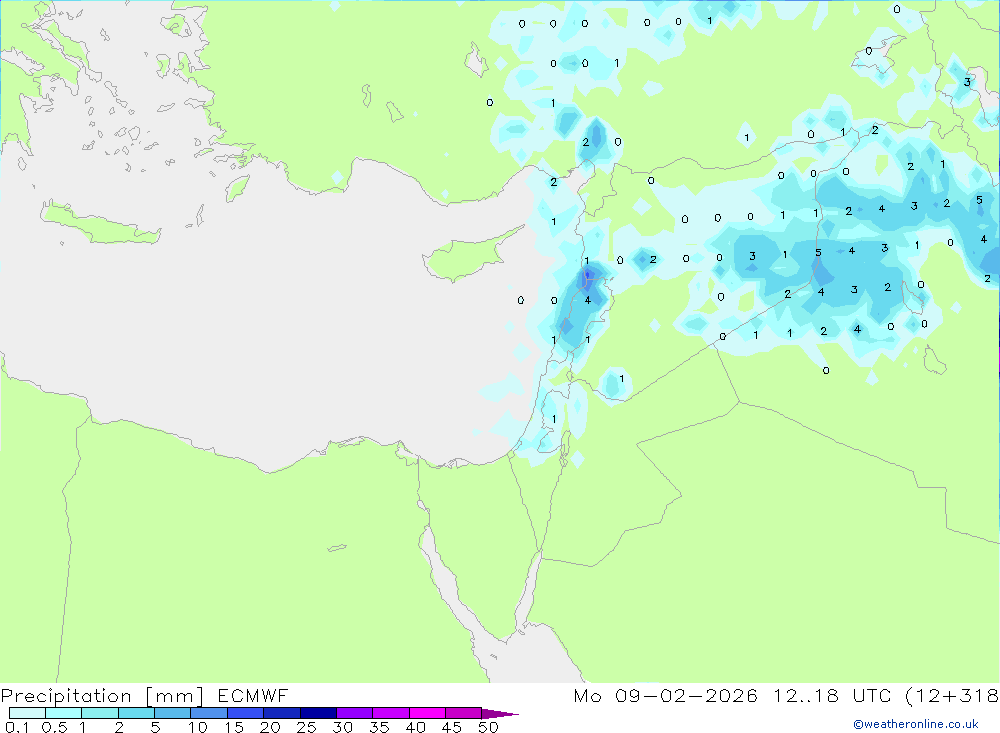Image resolution: width=1000 pixels, height=733 pixels.
Task: Pick the 15–20 mm legend color box
Action: click(x=245, y=713)
